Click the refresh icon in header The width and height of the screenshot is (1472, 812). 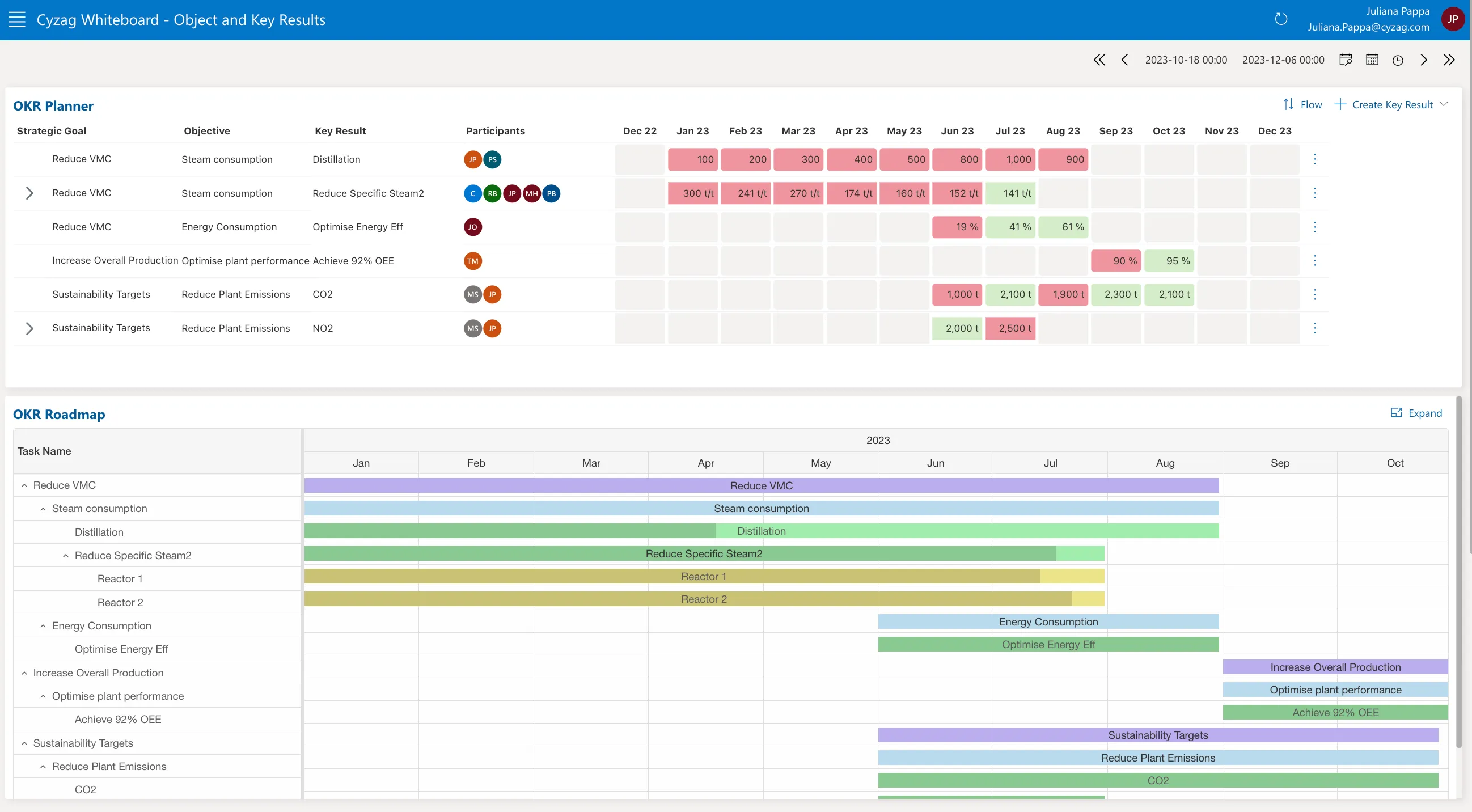[1281, 19]
